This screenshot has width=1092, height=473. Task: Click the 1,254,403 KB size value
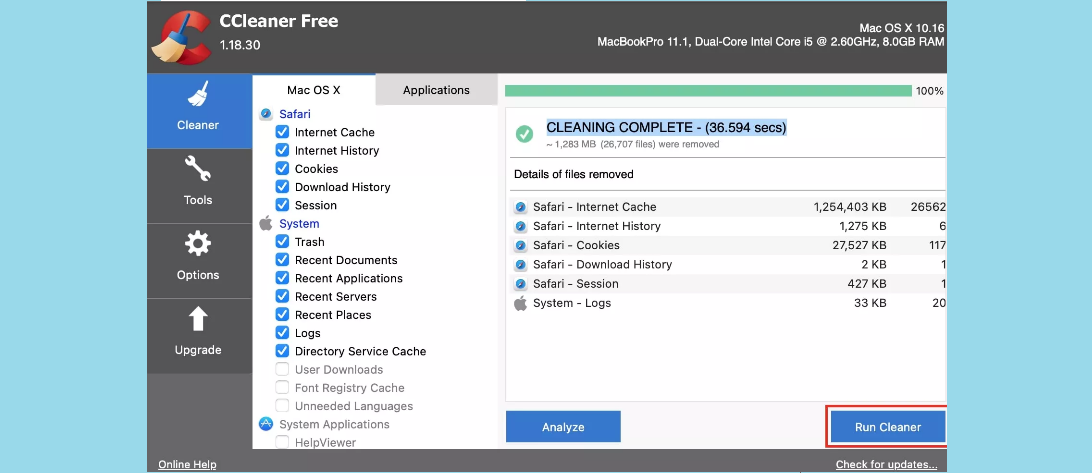[850, 207]
